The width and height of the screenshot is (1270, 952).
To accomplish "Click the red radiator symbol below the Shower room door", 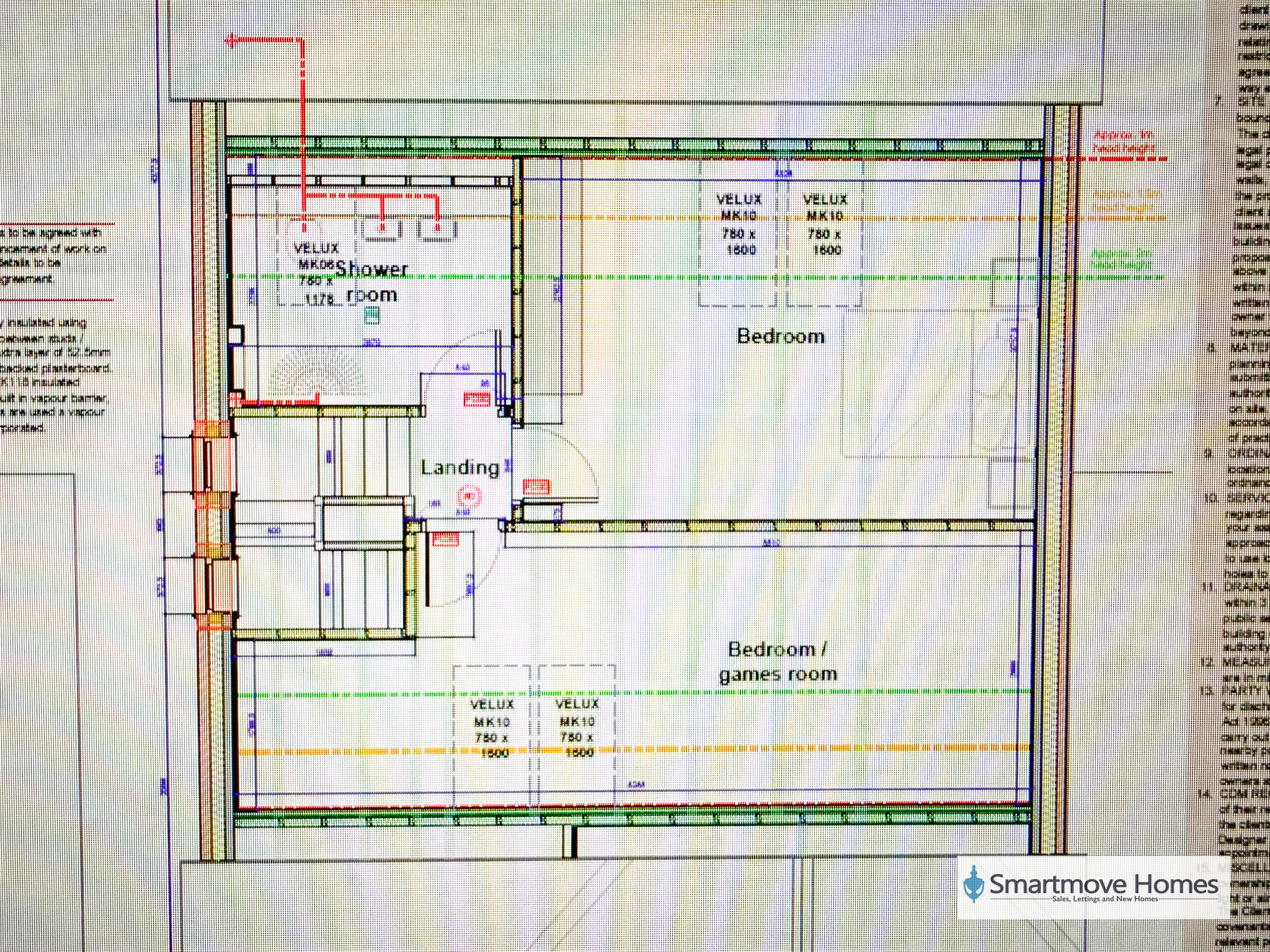I will 477,399.
